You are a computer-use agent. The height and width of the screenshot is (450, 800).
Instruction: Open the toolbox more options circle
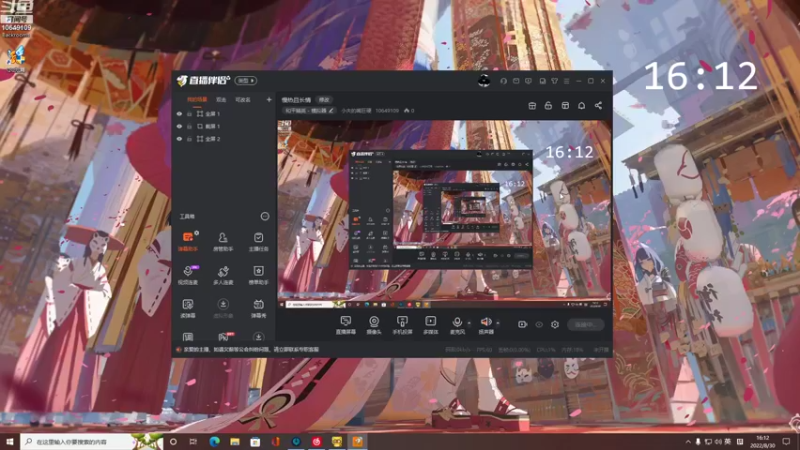click(264, 216)
